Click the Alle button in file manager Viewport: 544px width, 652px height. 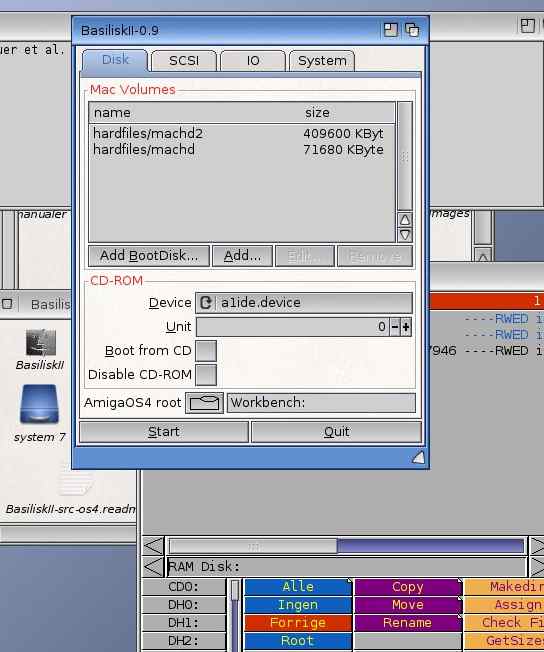click(298, 587)
